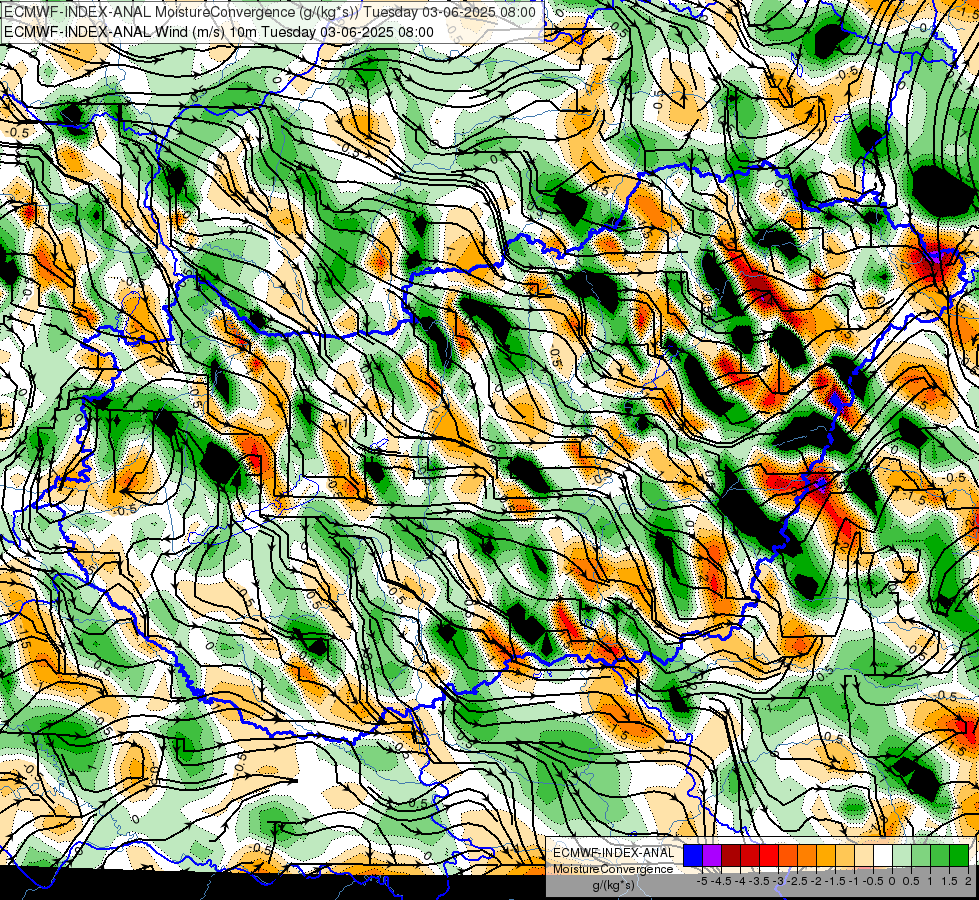Click the -1.5 tick label on the legend scale
The image size is (979, 900).
click(835, 881)
